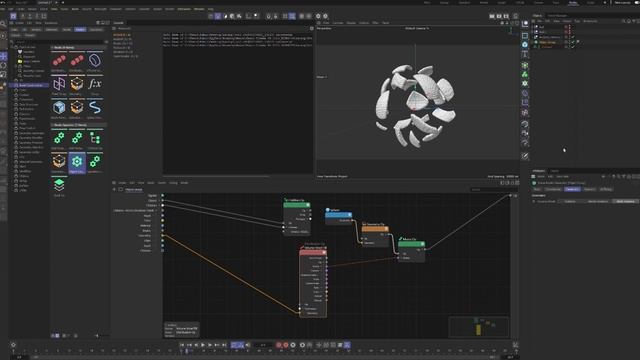Switch to the highlighted Generator attribute tab
Screen dimensions: 640x360
[x=572, y=189]
